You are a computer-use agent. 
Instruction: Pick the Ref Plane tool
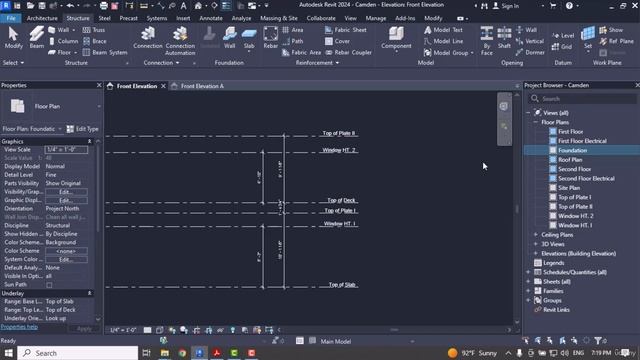point(616,41)
